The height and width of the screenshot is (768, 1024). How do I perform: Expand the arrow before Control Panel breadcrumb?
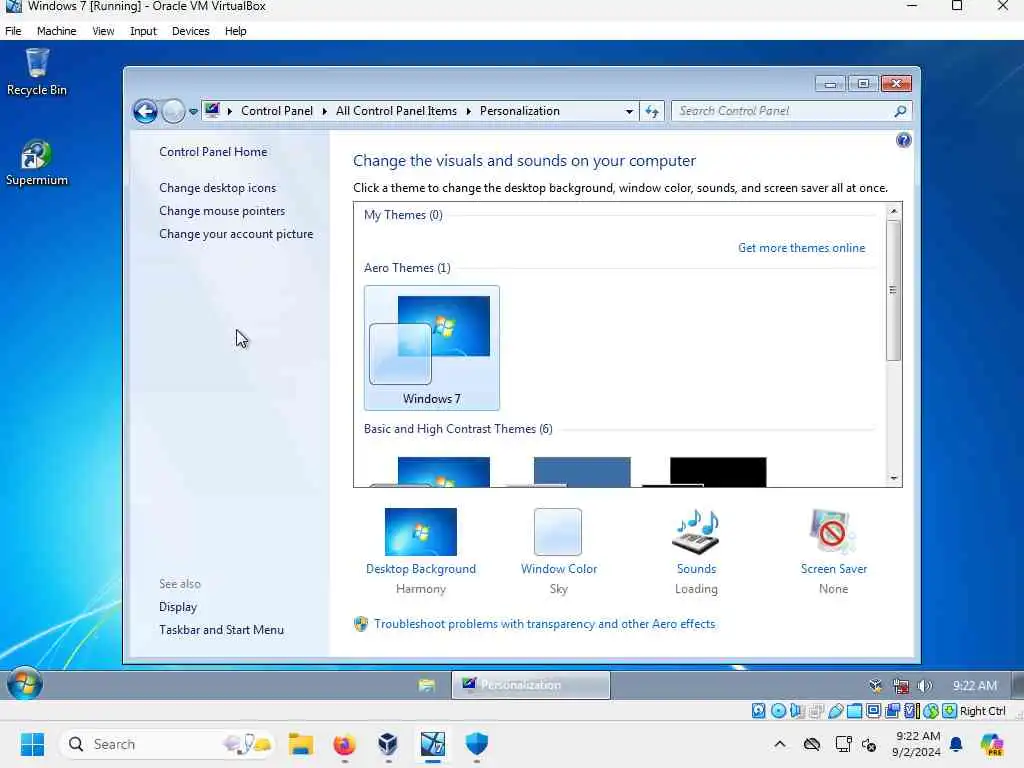[x=230, y=111]
